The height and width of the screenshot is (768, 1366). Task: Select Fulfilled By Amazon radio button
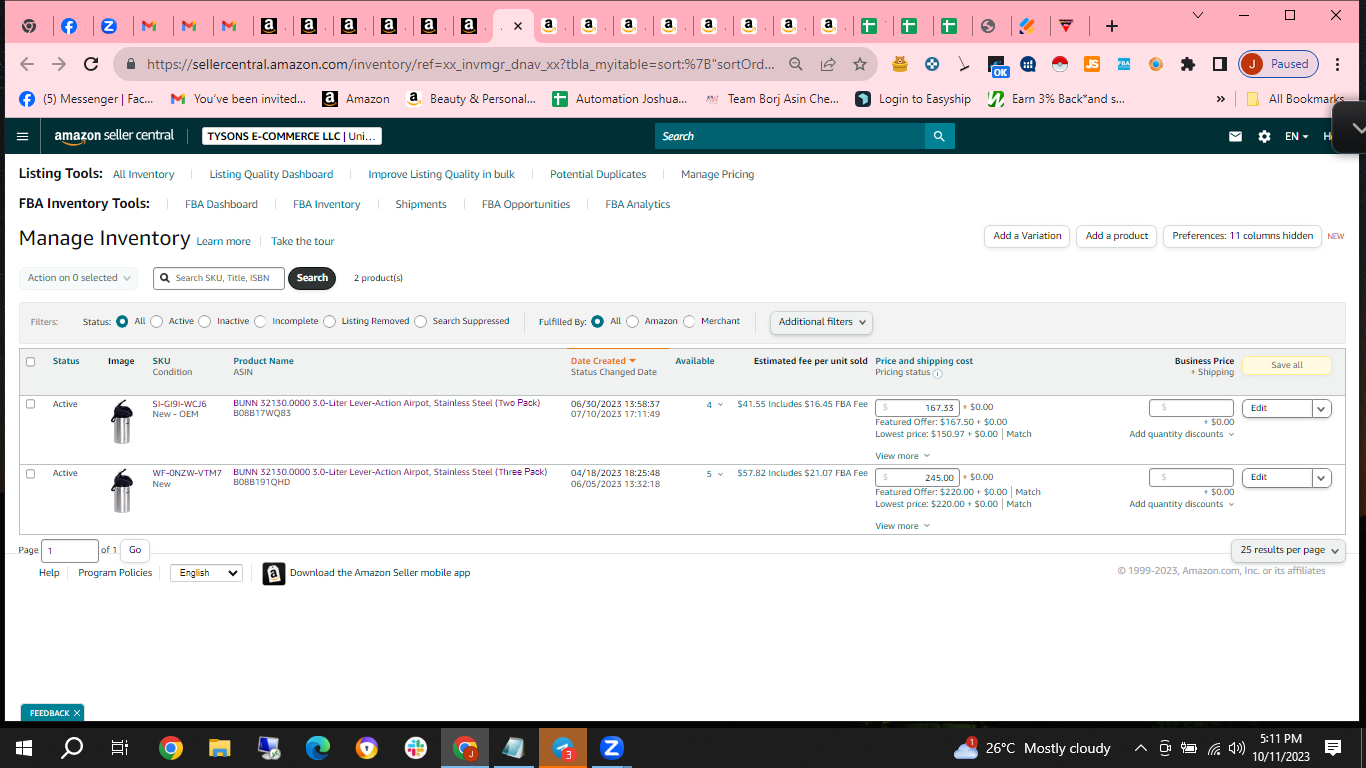coord(632,322)
